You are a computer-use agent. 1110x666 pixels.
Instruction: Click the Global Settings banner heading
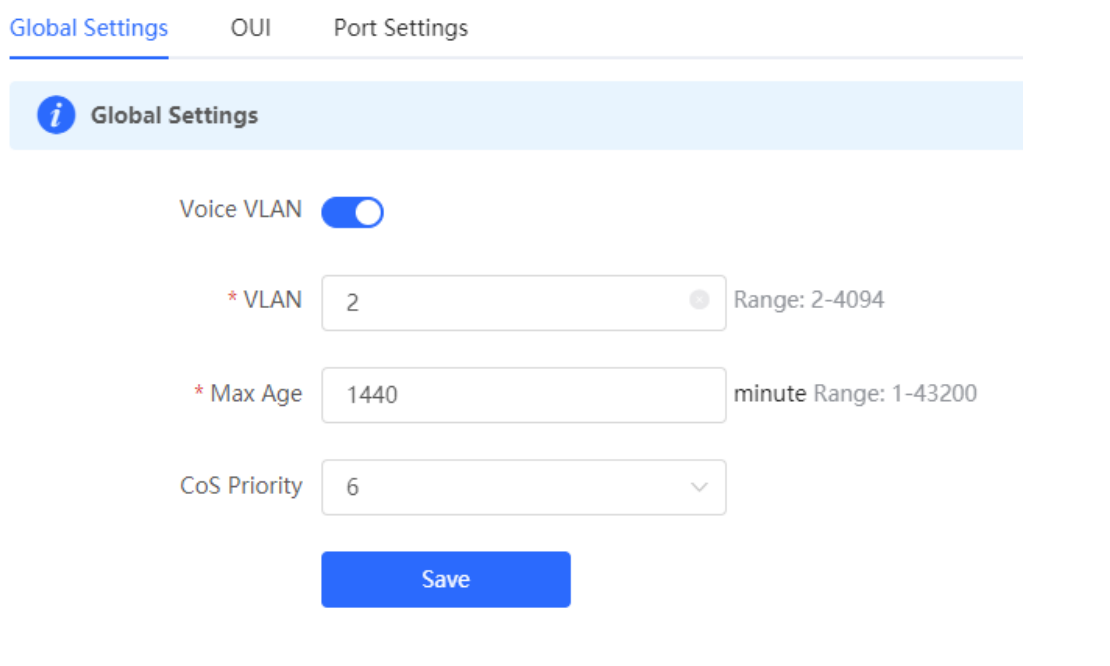(x=174, y=115)
